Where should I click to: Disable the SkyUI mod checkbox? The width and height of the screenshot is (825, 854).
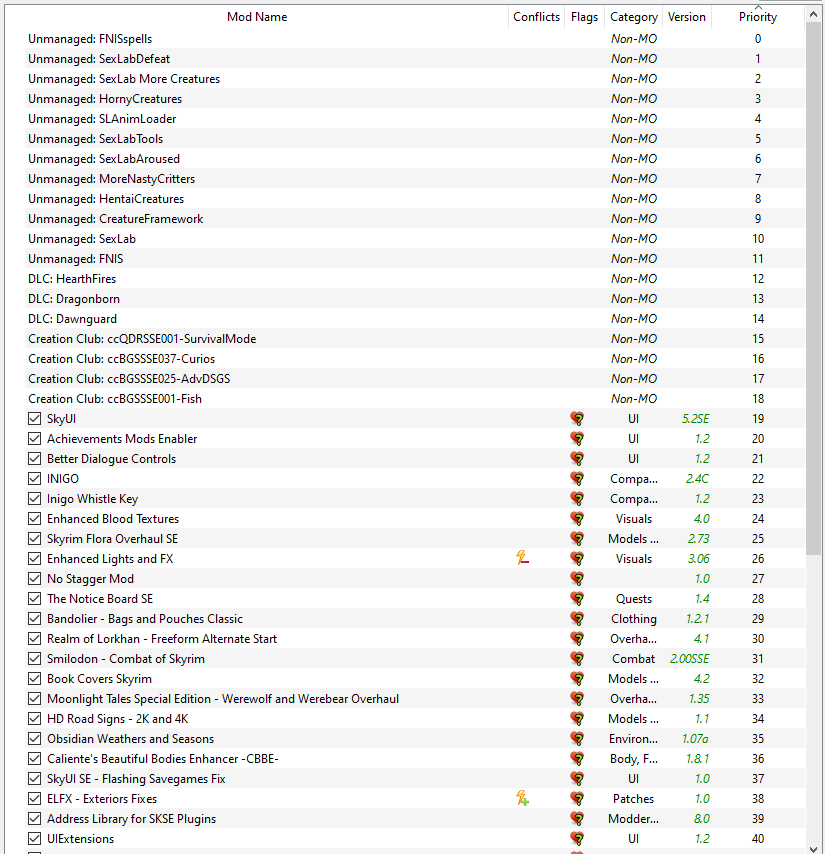[x=34, y=419]
